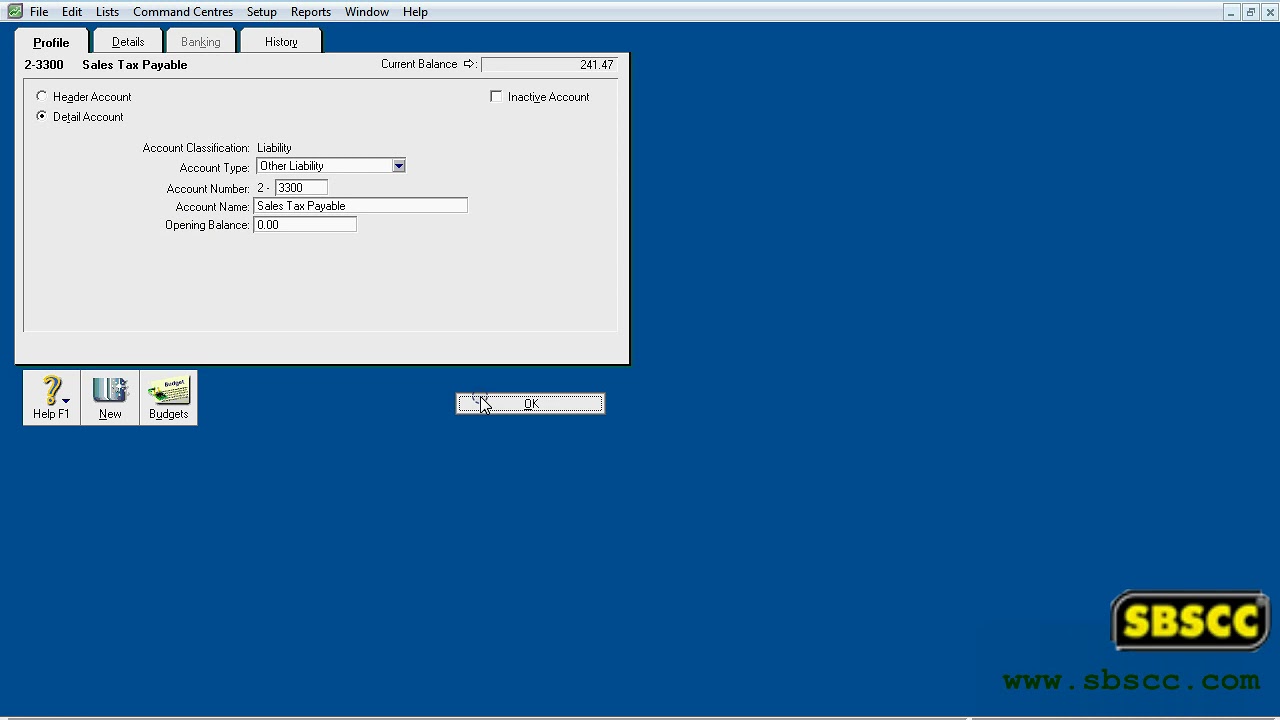This screenshot has width=1280, height=720.
Task: Switch to the Details tab
Action: click(128, 42)
